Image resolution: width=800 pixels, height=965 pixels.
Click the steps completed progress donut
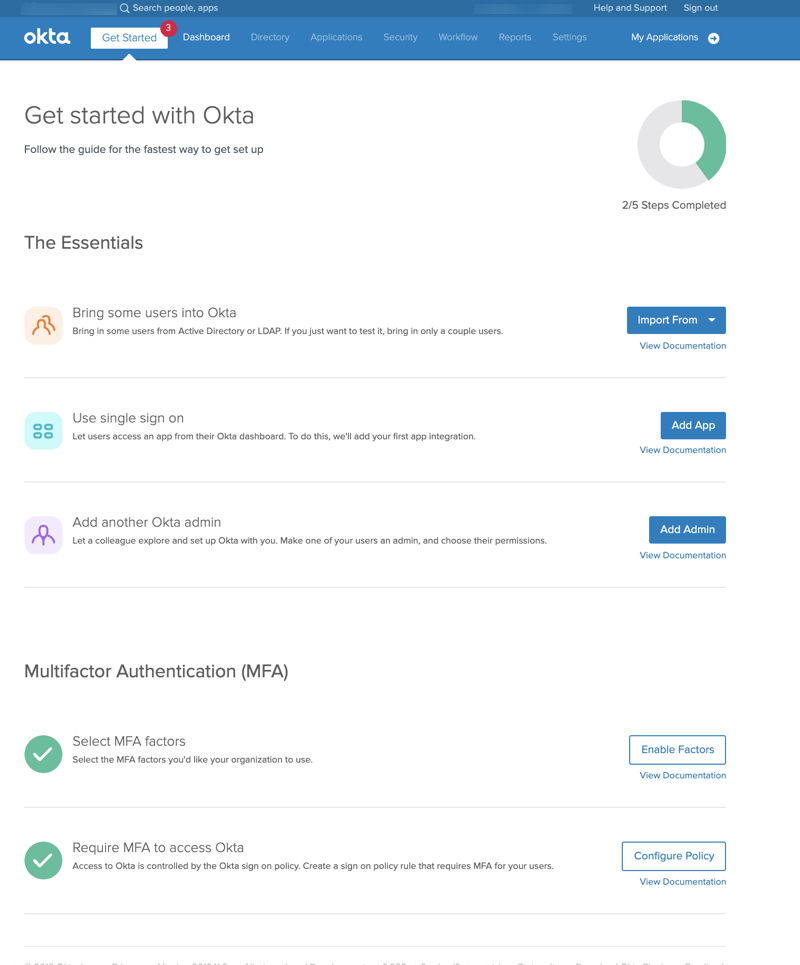tap(682, 145)
